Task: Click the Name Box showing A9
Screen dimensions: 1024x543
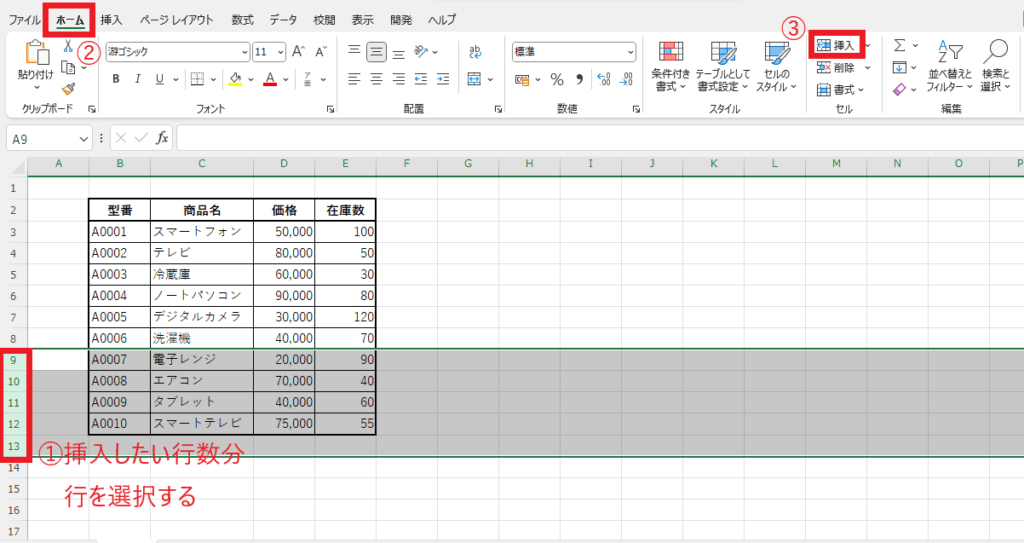Action: pos(42,139)
